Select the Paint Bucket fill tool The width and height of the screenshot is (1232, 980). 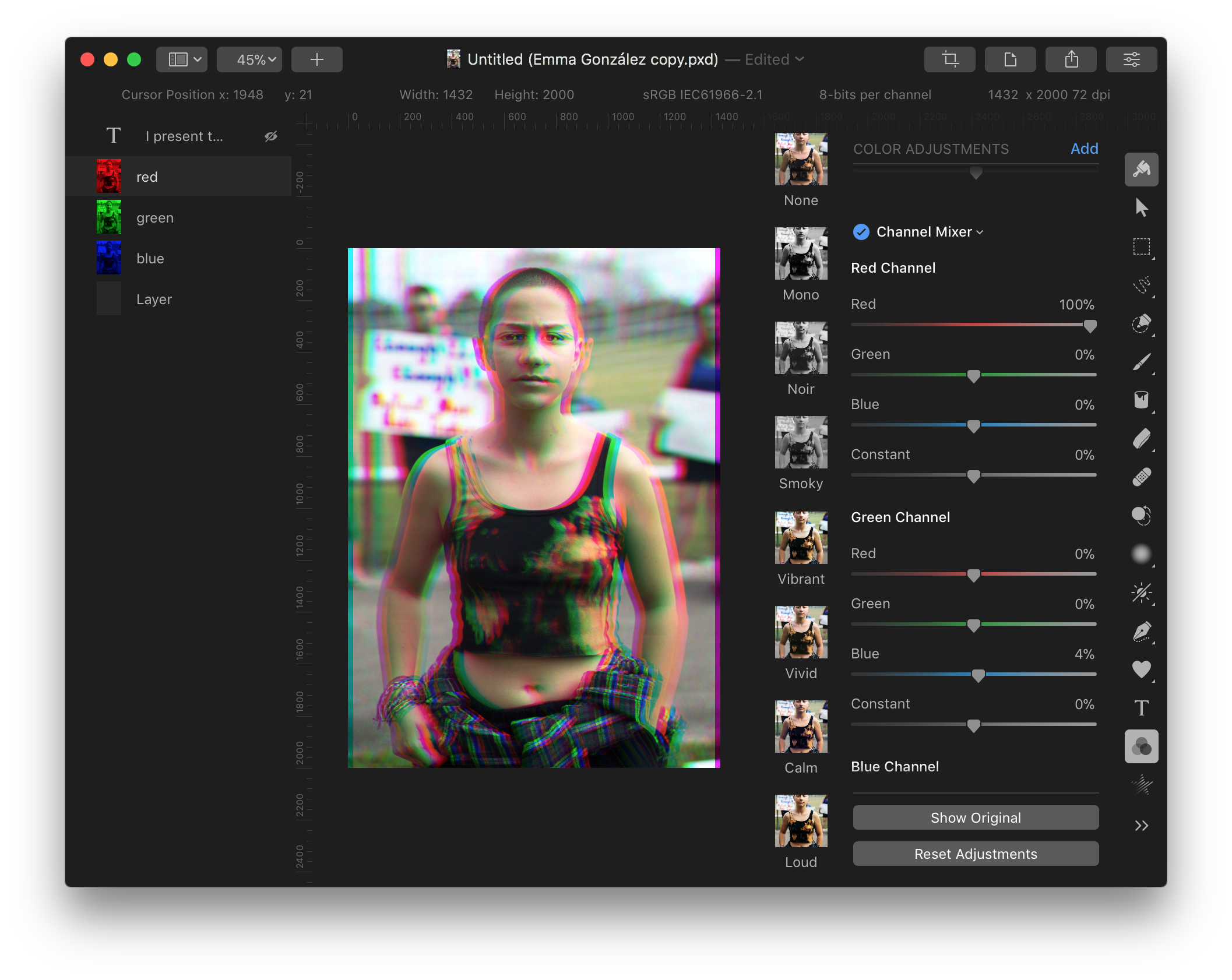pos(1141,400)
